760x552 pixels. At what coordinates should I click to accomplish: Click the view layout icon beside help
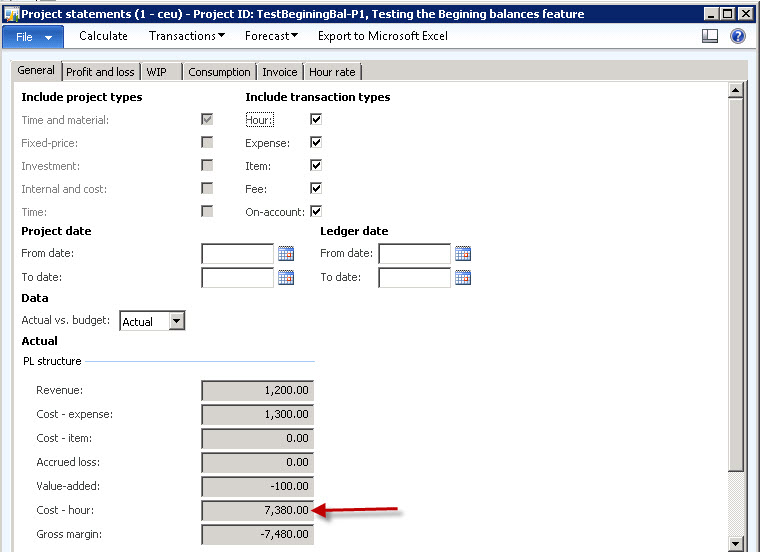710,36
